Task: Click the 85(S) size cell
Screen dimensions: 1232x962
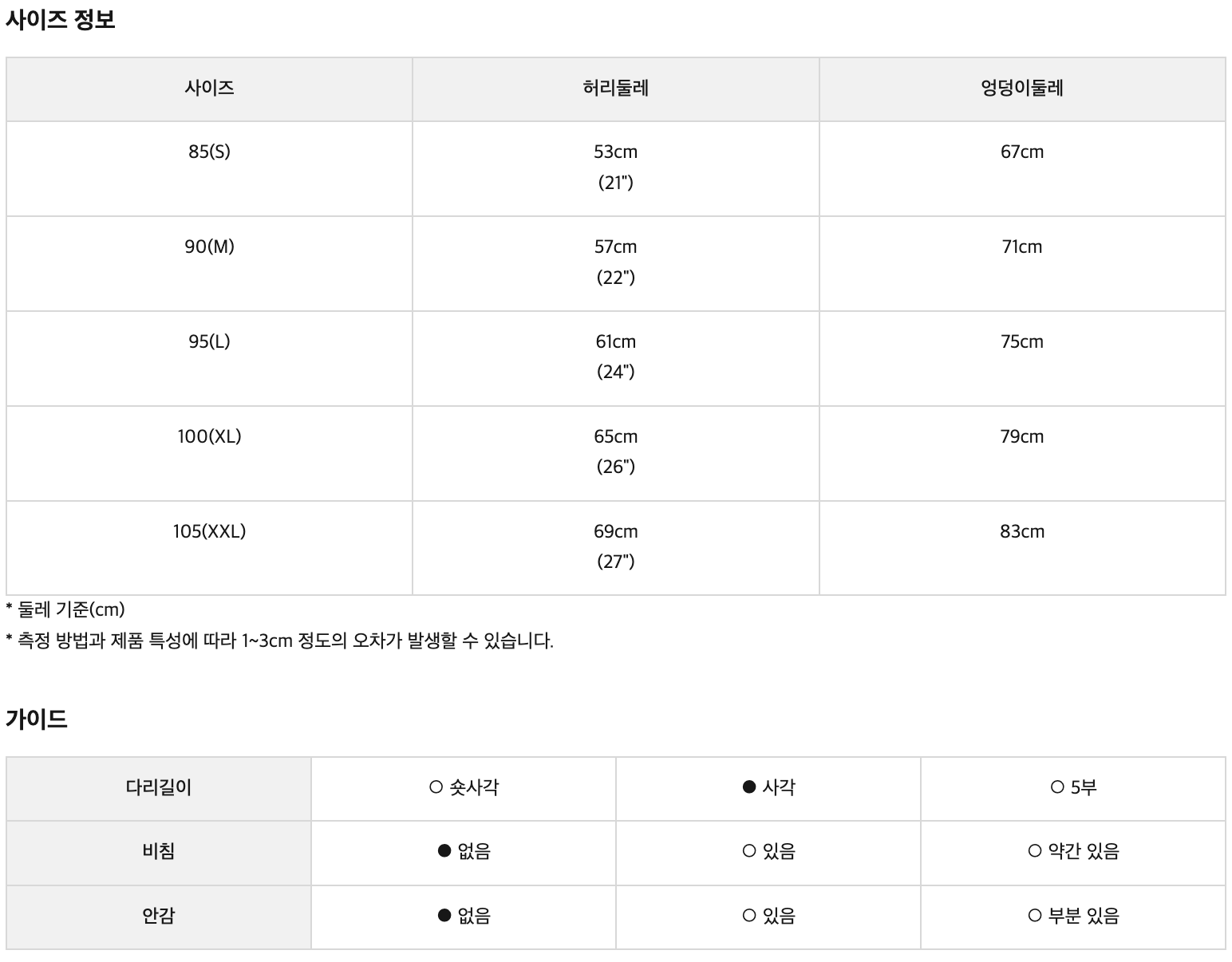Action: pyautogui.click(x=209, y=152)
